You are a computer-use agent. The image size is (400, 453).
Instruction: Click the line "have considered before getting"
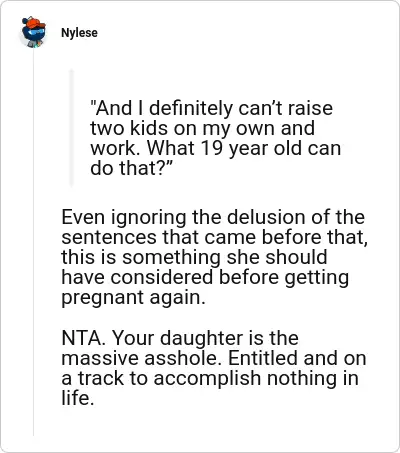point(205,278)
